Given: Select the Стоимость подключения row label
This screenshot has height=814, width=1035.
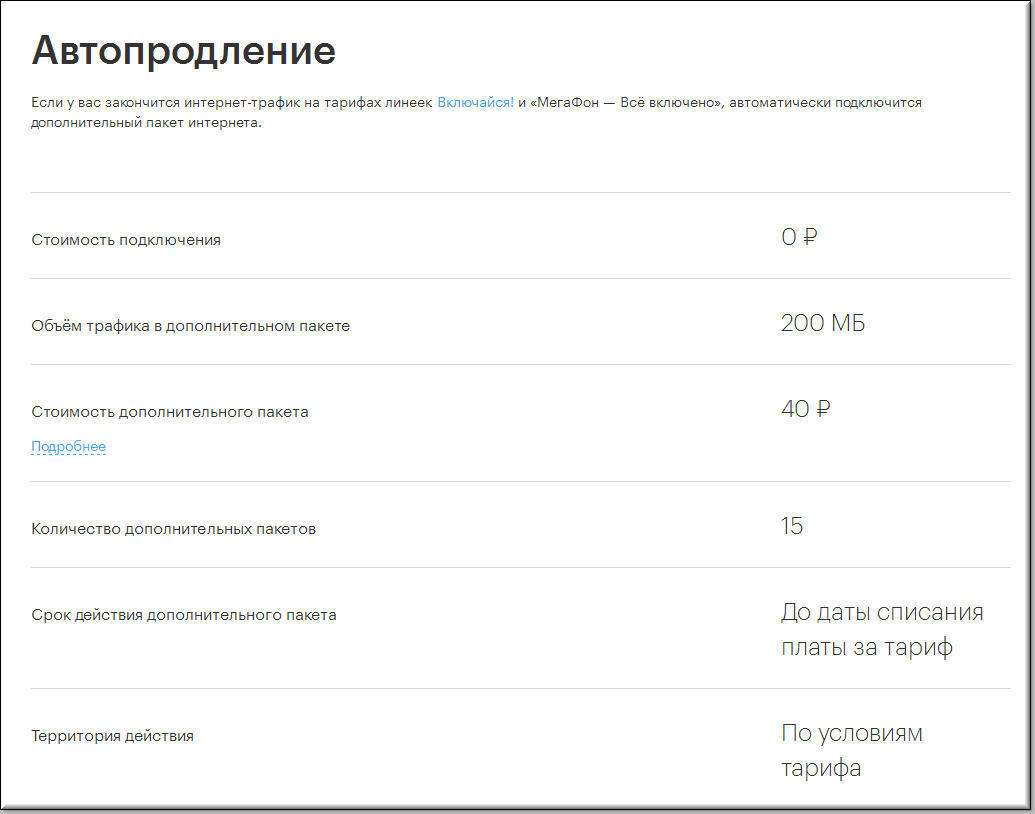Looking at the screenshot, I should coord(126,240).
